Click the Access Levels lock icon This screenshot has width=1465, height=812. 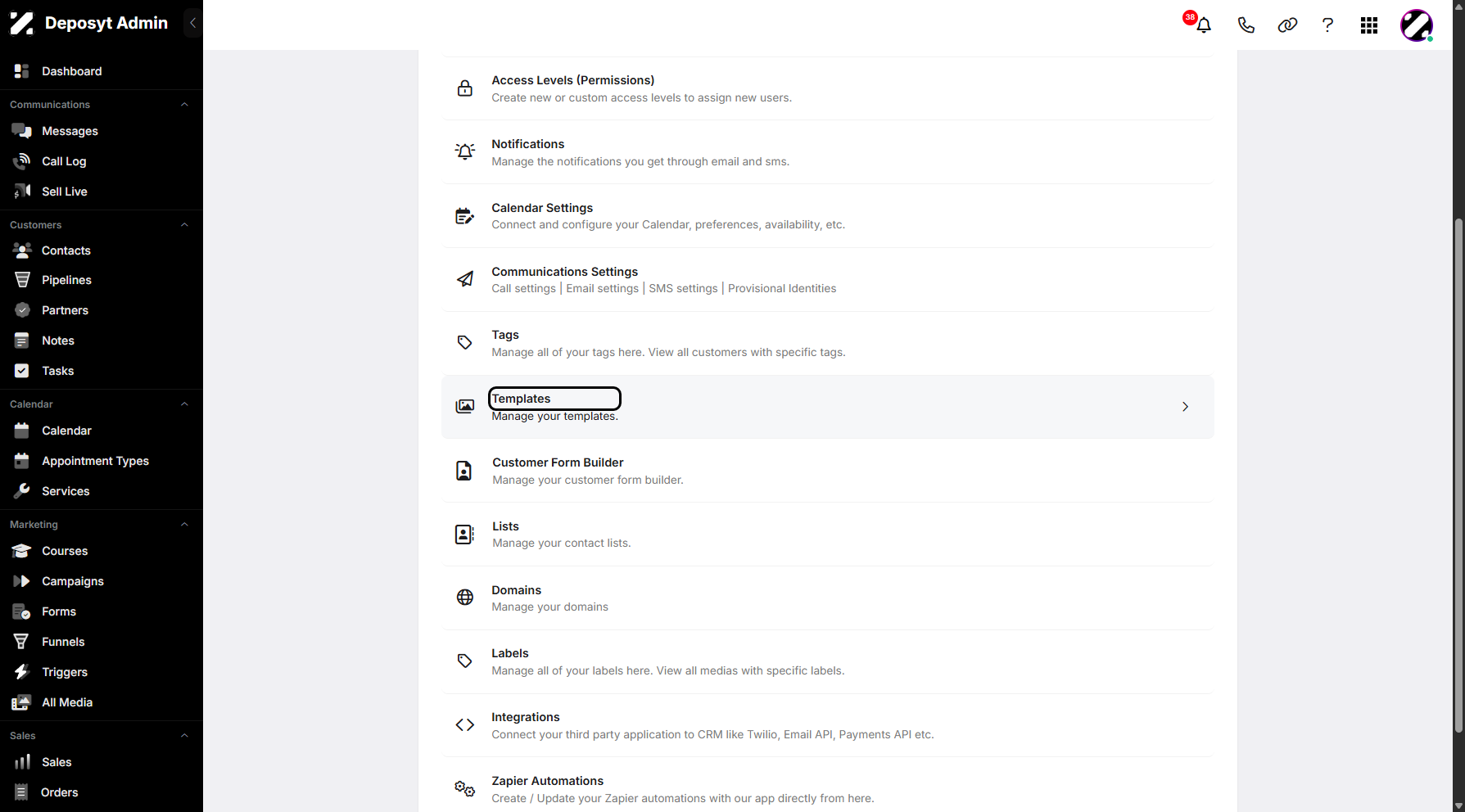click(465, 88)
